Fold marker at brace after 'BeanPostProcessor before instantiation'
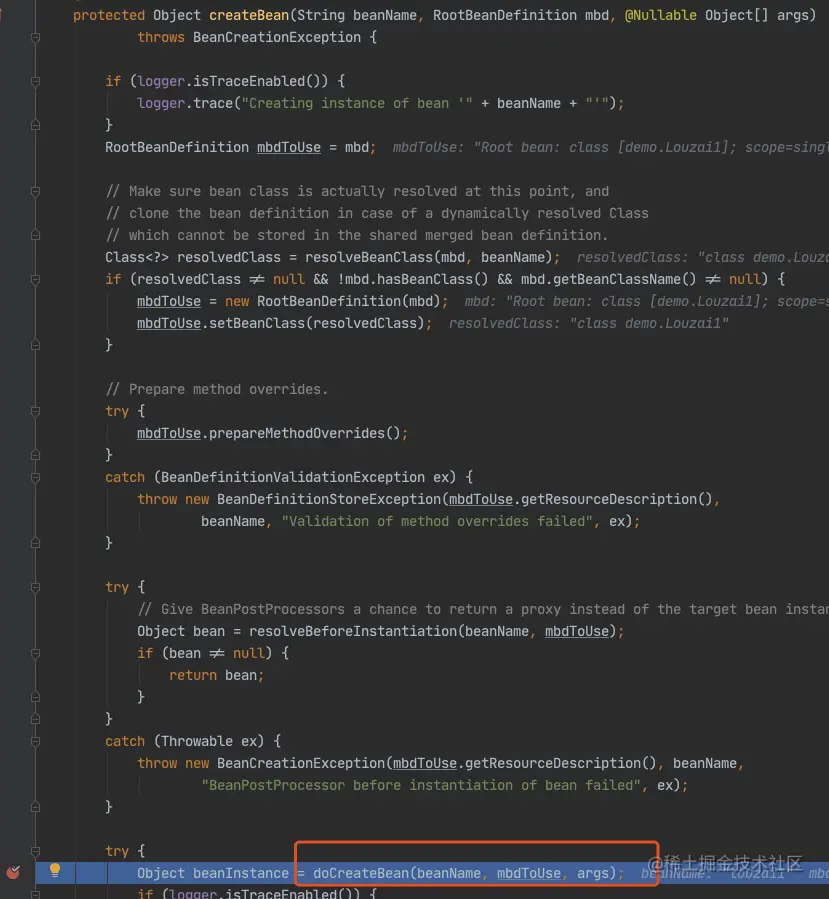The height and width of the screenshot is (899, 829). 35,807
